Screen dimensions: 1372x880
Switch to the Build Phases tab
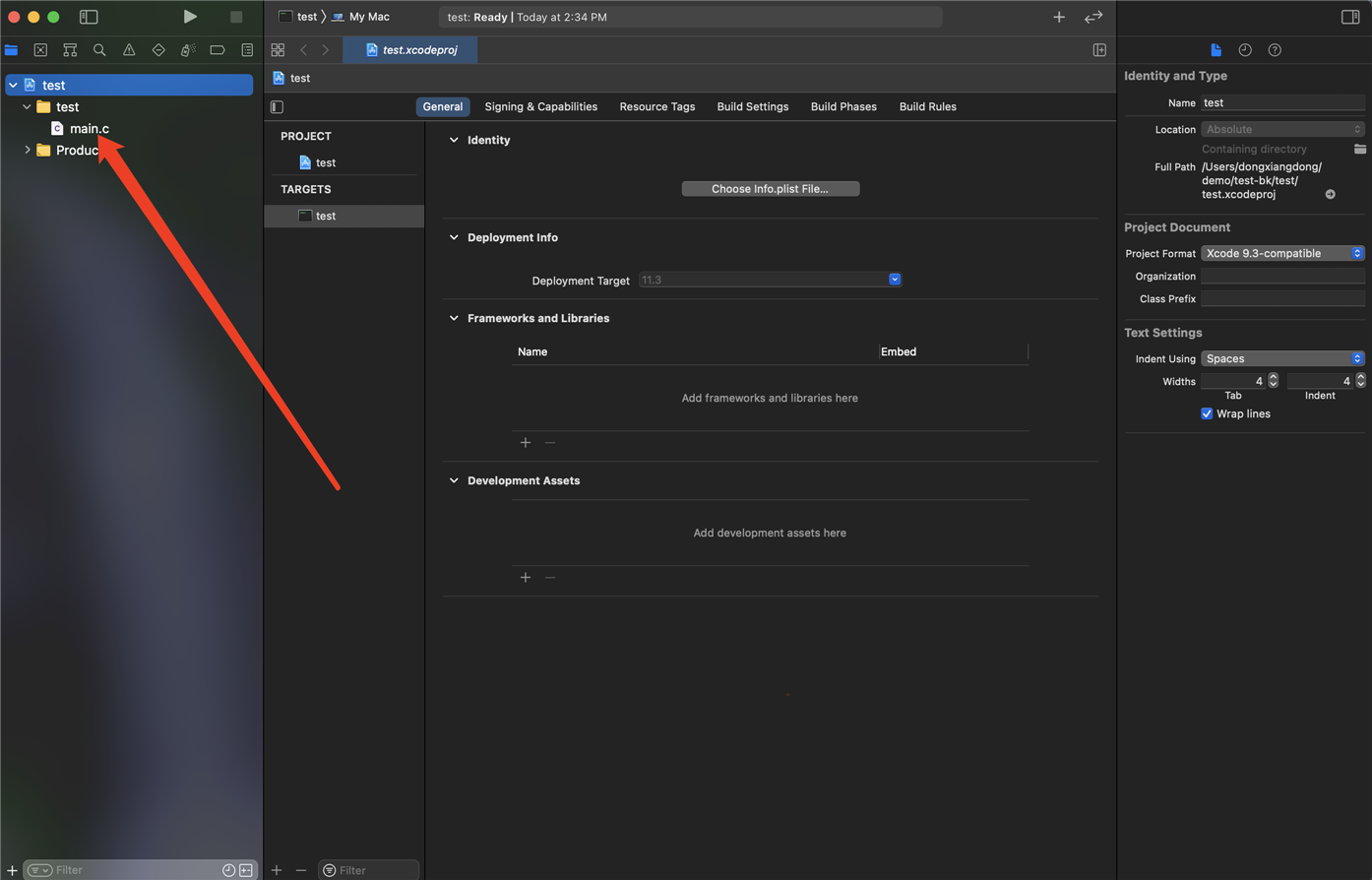pyautogui.click(x=843, y=107)
